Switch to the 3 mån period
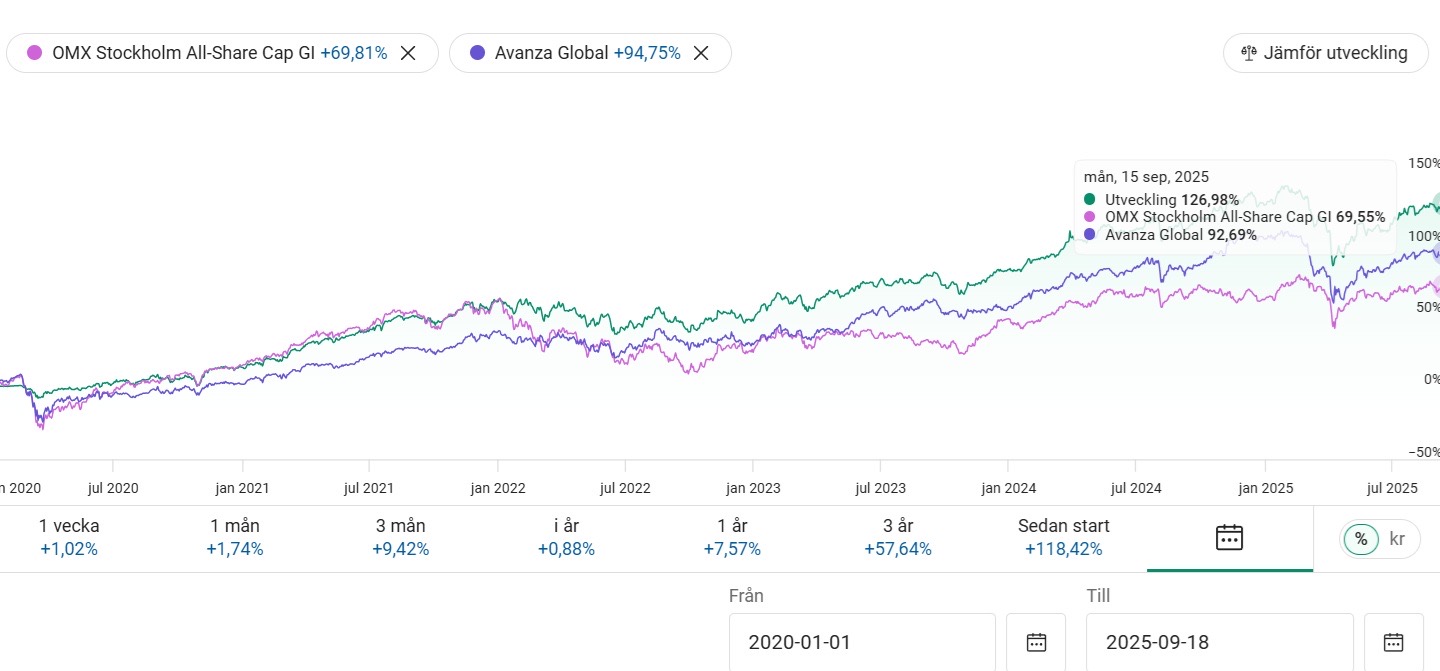1440x671 pixels. point(400,537)
